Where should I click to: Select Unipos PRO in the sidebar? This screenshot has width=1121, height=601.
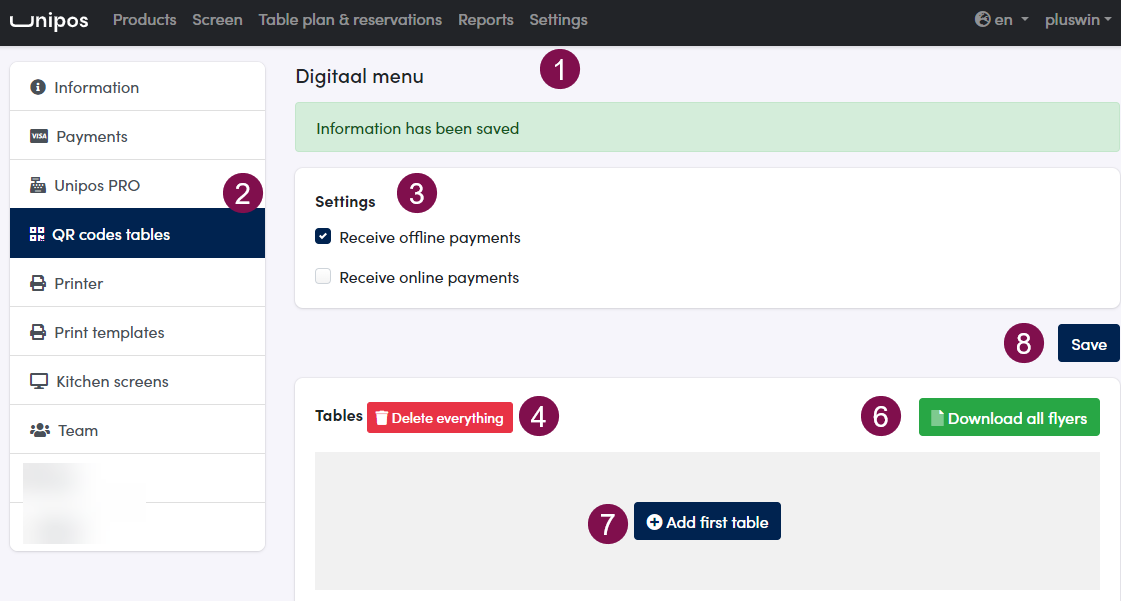[x=137, y=185]
